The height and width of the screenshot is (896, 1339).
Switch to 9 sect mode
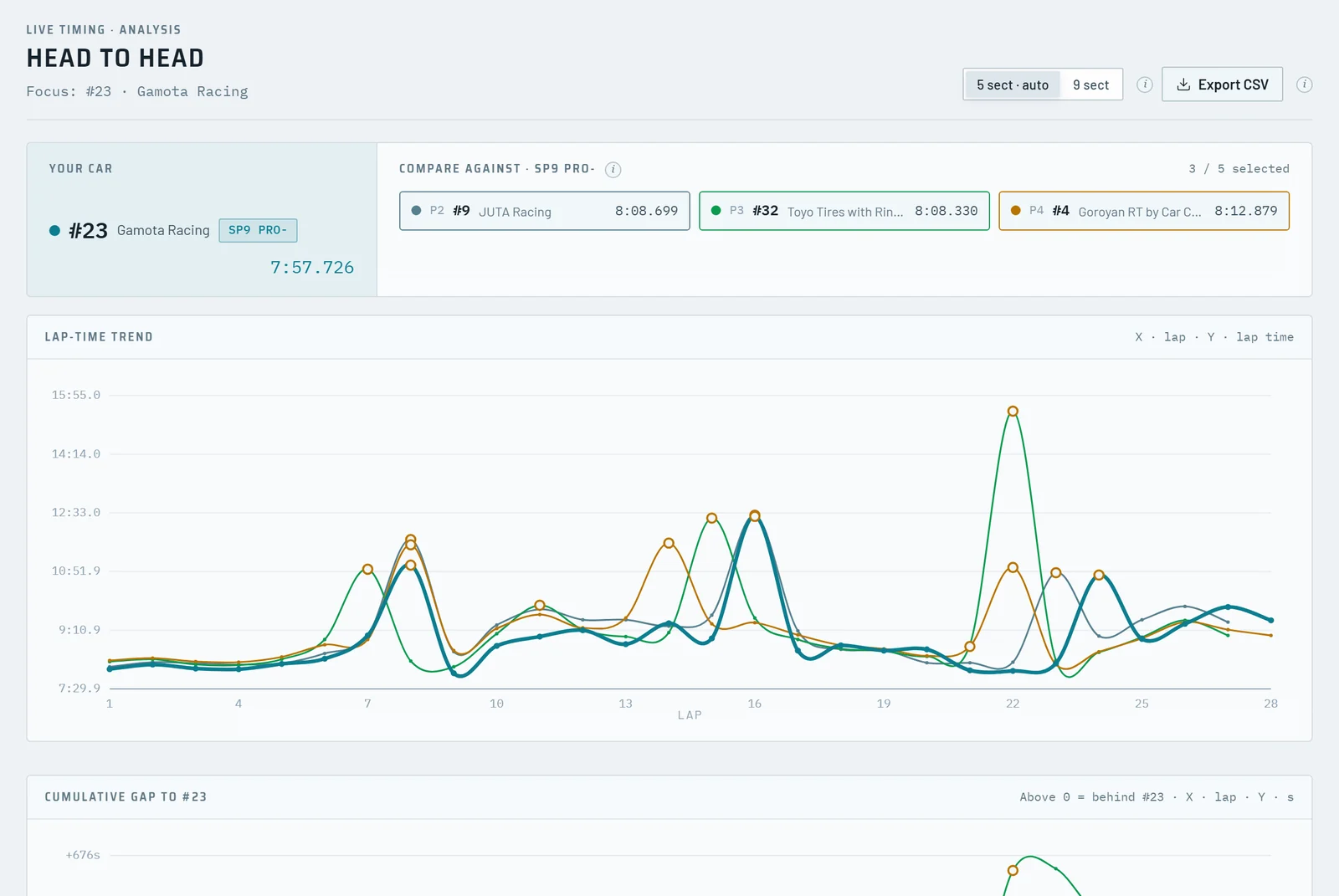point(1090,84)
